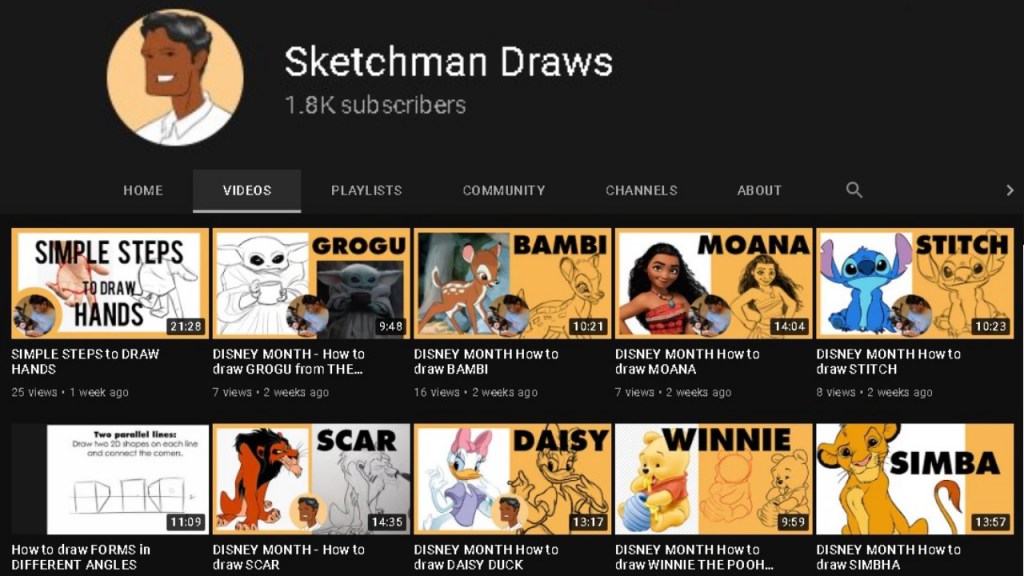Click the Winnie the Pooh title link
1024x576 pixels.
tap(694, 557)
